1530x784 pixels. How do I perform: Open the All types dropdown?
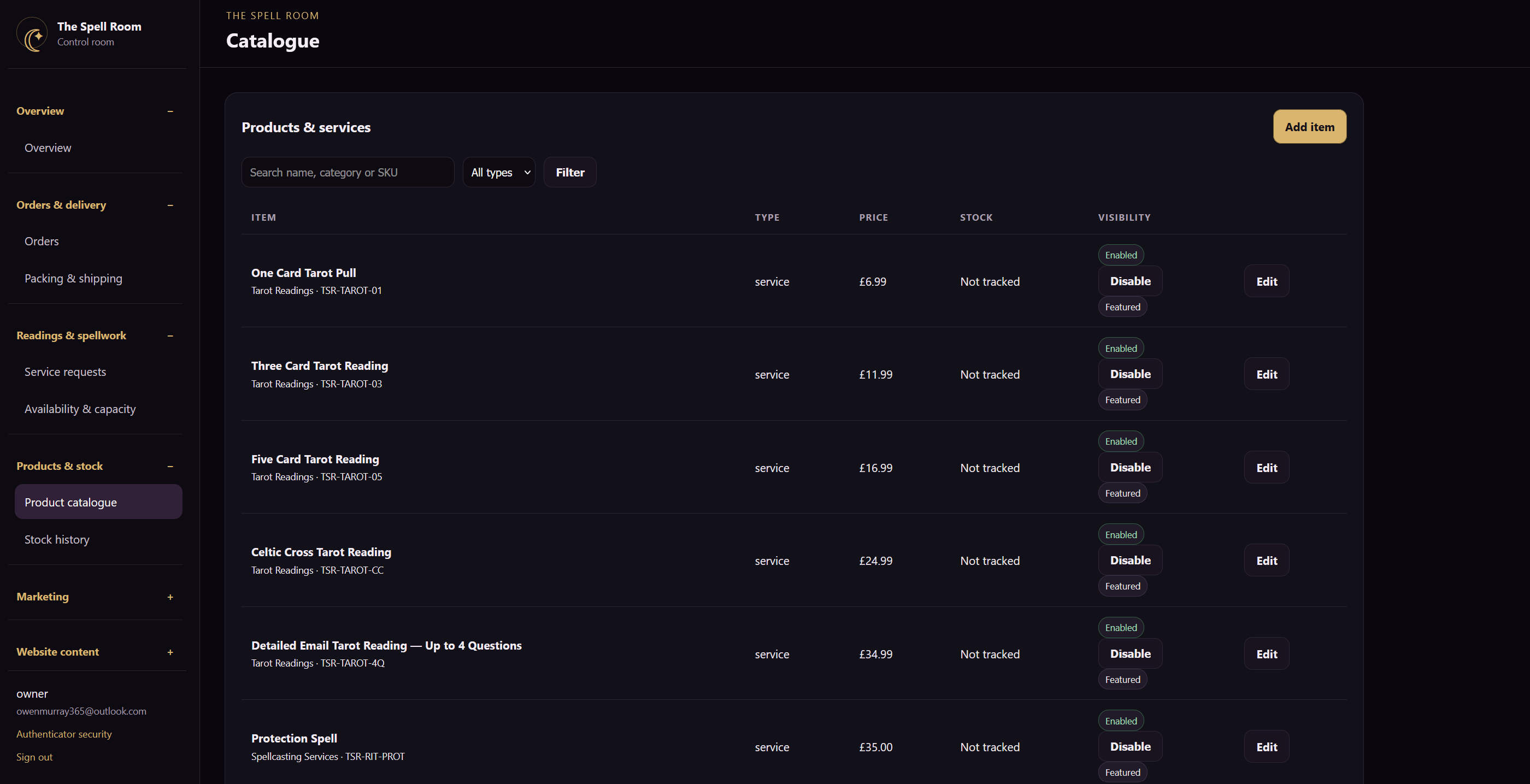499,172
